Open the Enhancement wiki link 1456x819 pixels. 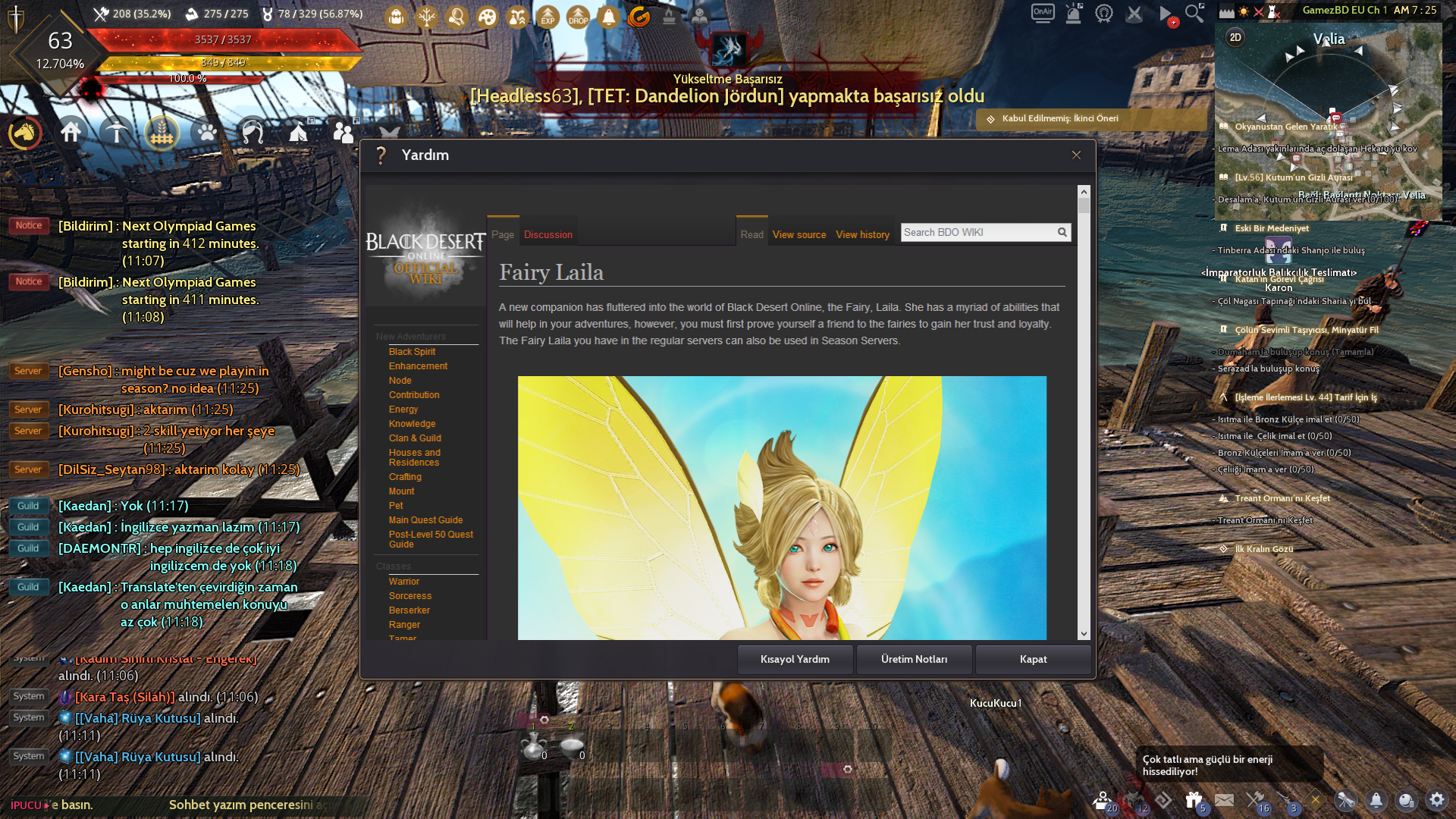click(418, 366)
